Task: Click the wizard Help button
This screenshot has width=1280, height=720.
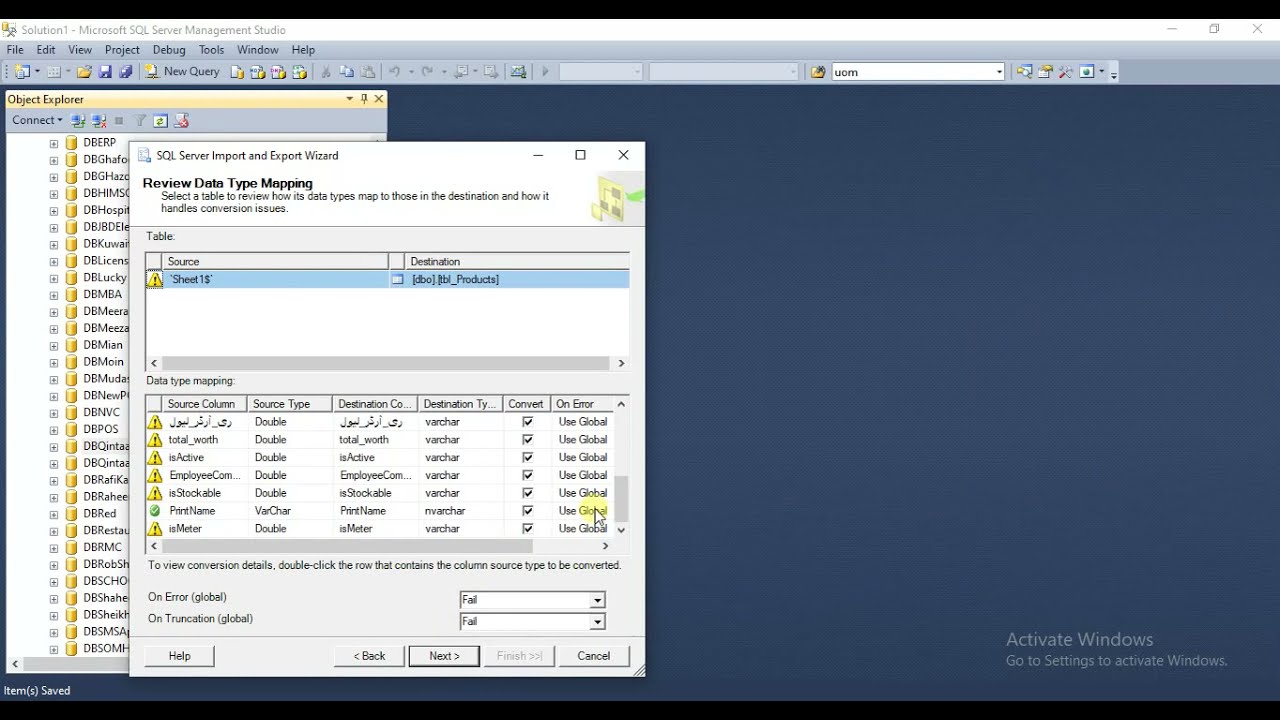Action: (180, 656)
